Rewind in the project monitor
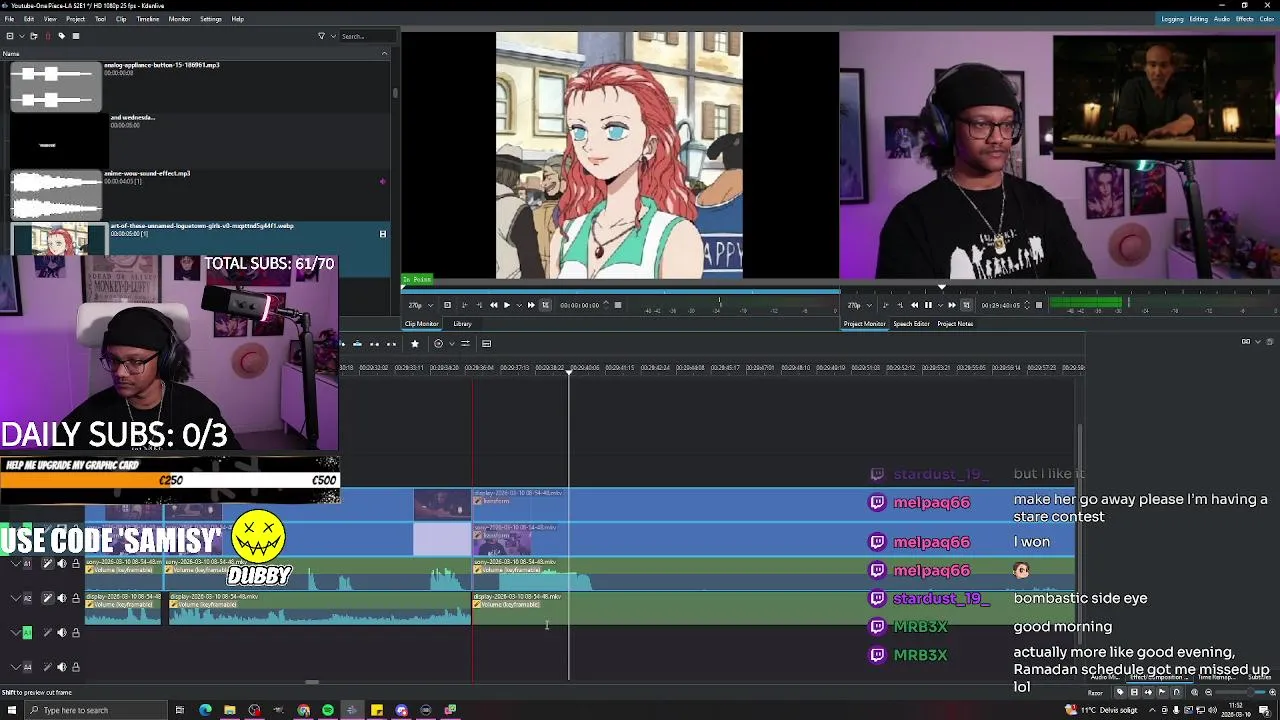Viewport: 1280px width, 720px height. coord(914,305)
